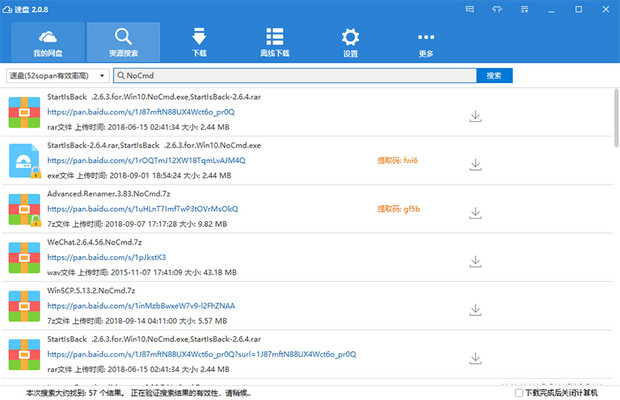Click the extraction code 提取码: fwi6
This screenshot has width=620, height=400.
(397, 160)
